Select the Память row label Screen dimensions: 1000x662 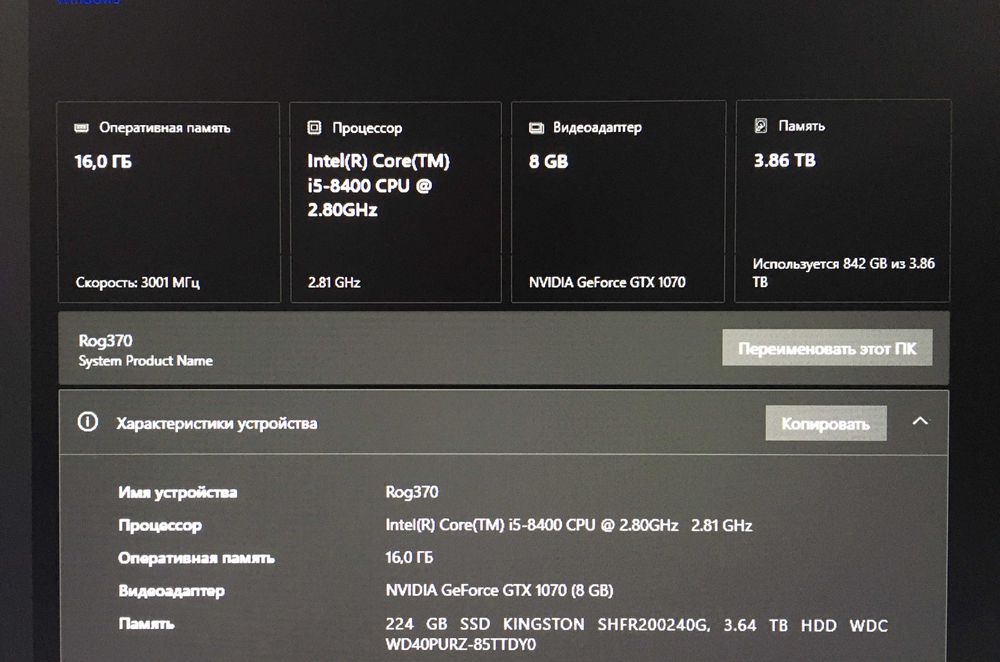pos(146,623)
